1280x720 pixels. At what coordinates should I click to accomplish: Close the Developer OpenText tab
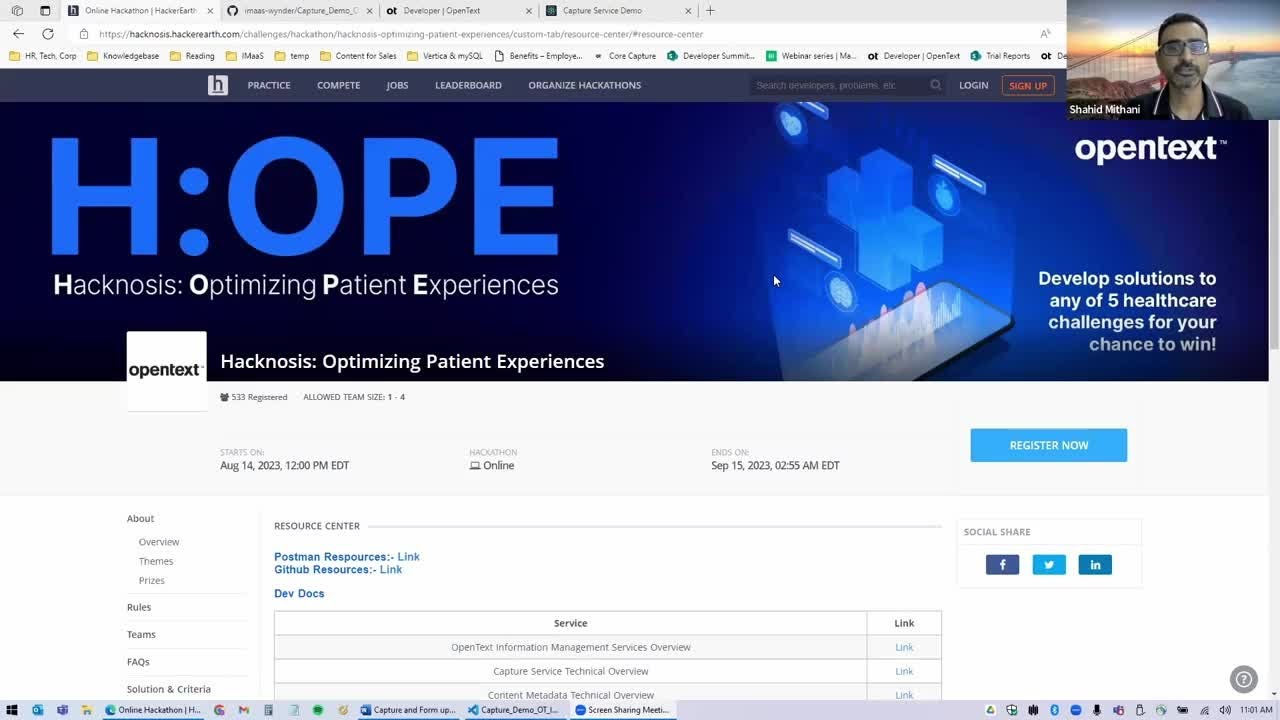click(x=528, y=10)
